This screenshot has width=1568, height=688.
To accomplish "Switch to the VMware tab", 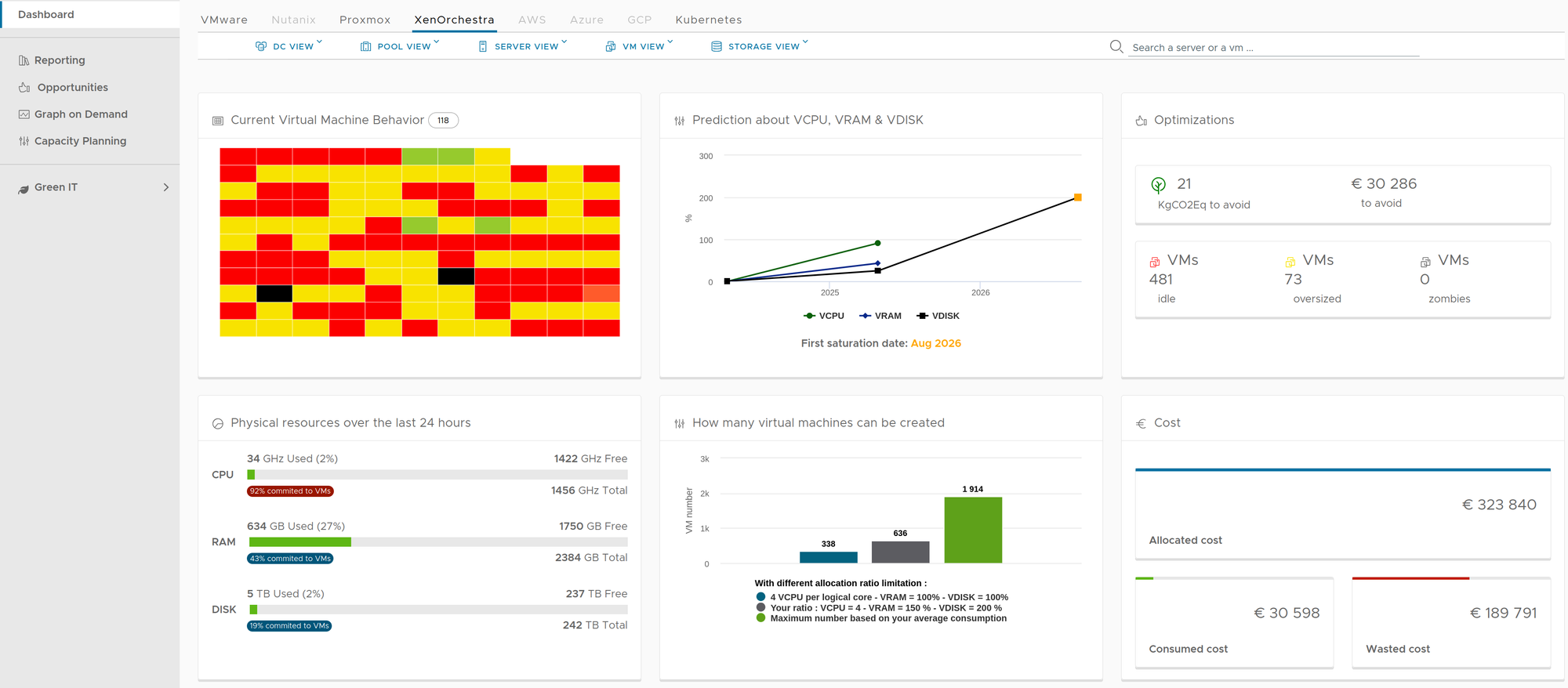I will pyautogui.click(x=224, y=20).
